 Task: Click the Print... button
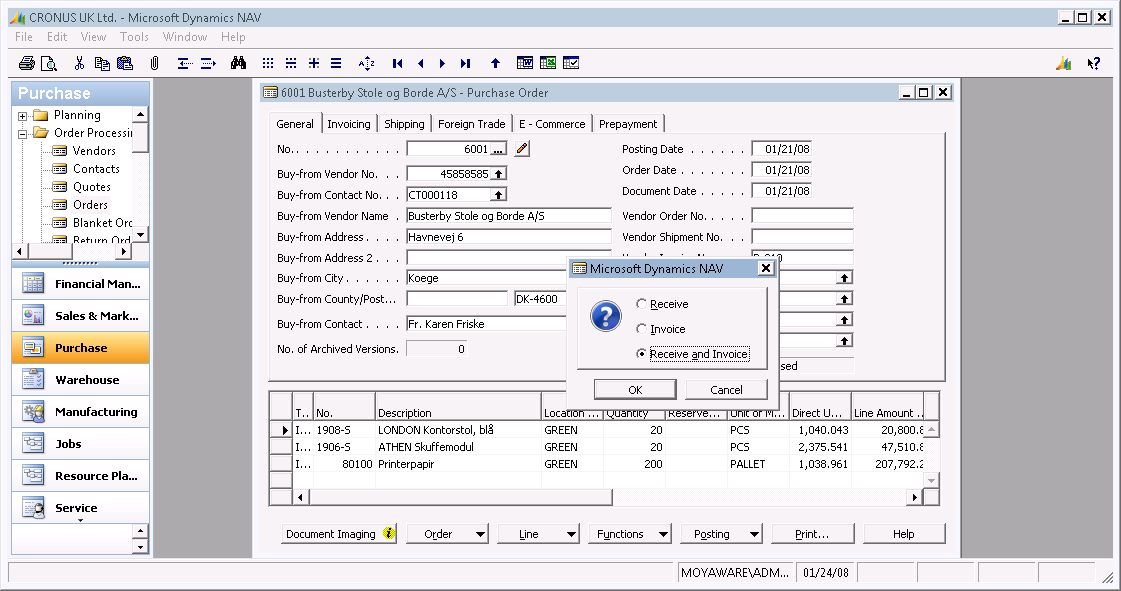pos(812,534)
